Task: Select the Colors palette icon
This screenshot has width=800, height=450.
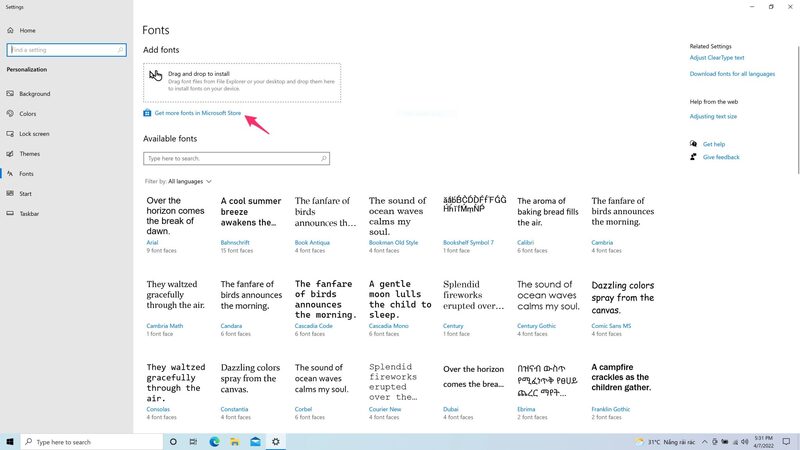Action: (10, 114)
